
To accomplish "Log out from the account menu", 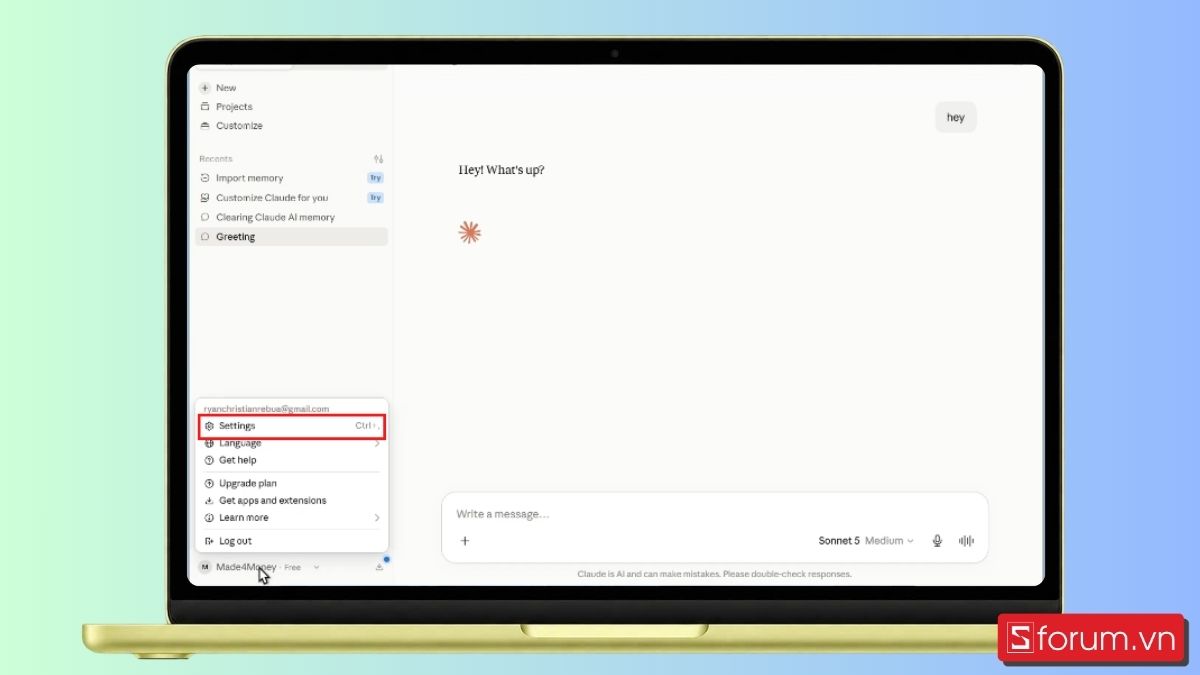I will [x=291, y=541].
